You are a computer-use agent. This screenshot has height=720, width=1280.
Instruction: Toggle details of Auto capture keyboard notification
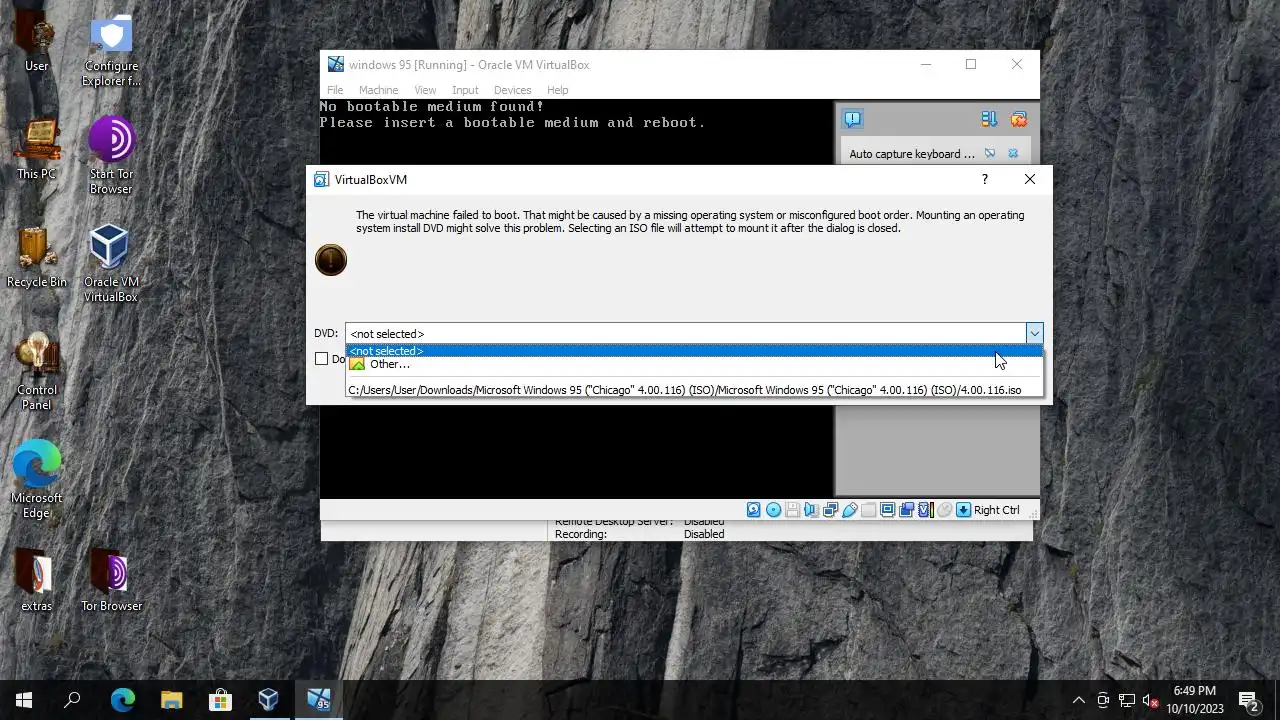click(x=989, y=154)
